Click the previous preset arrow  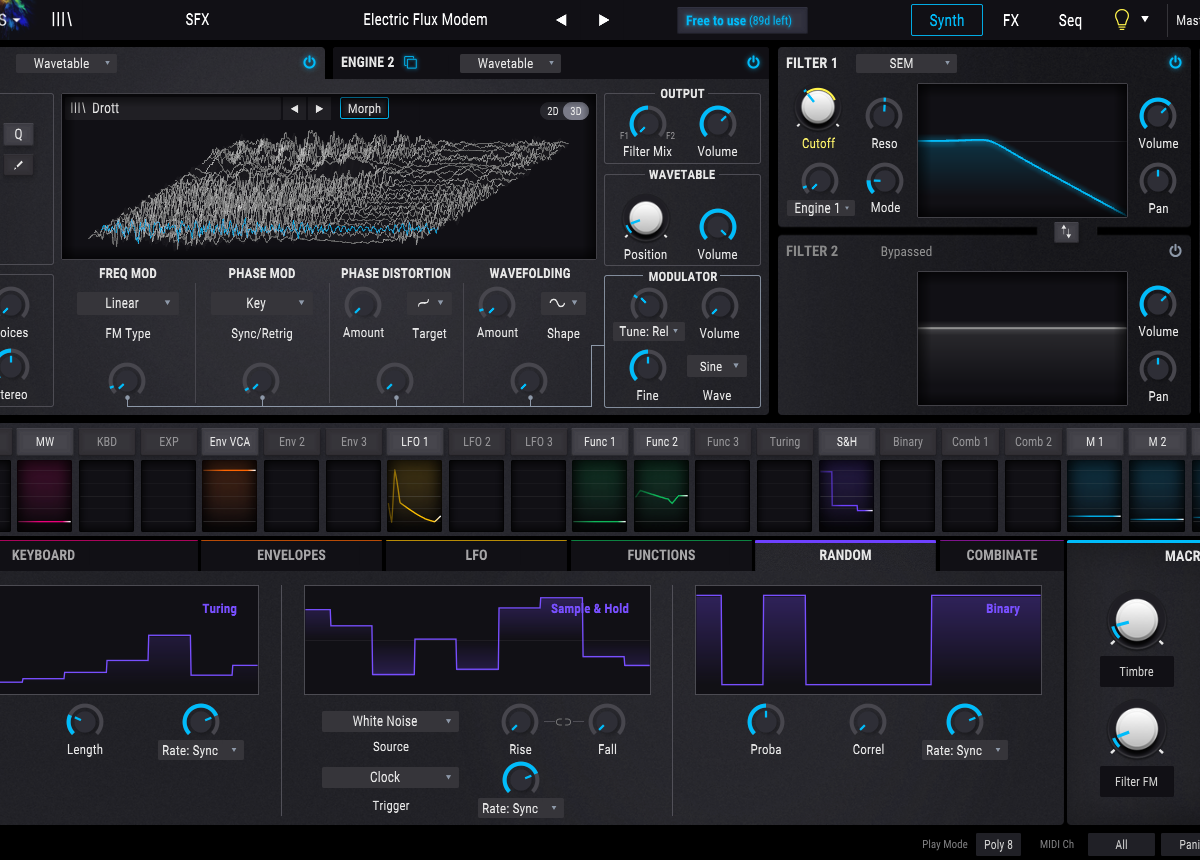(x=561, y=20)
